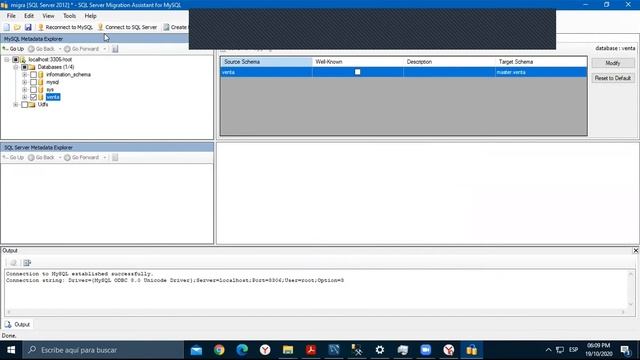Close the Output panel
This screenshot has height=360, width=640.
point(636,251)
